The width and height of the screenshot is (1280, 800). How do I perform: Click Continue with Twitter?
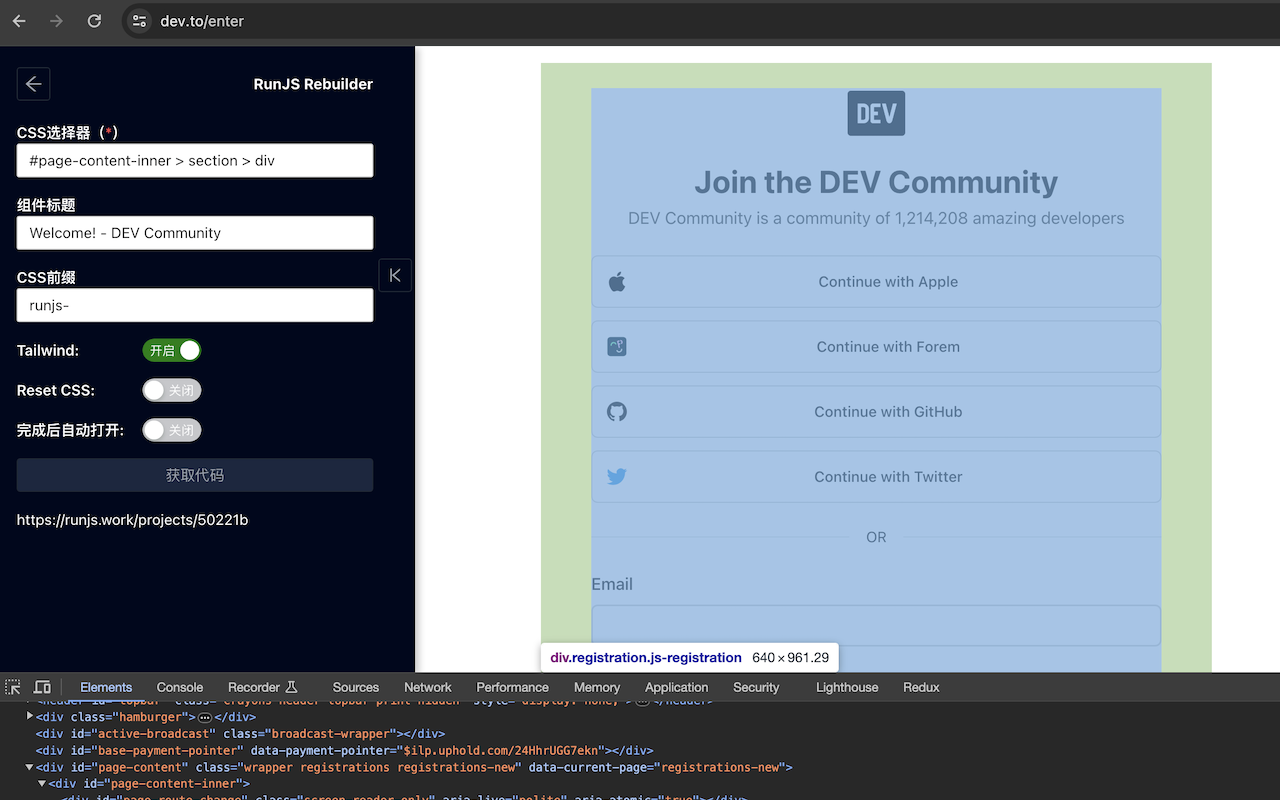coord(876,477)
